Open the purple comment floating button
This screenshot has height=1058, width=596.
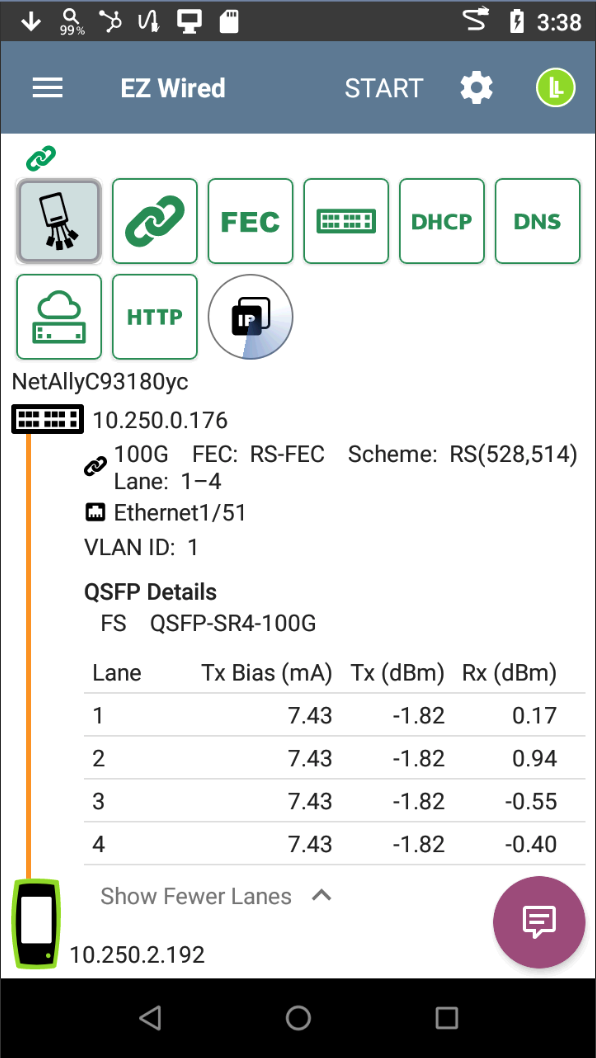click(x=539, y=922)
